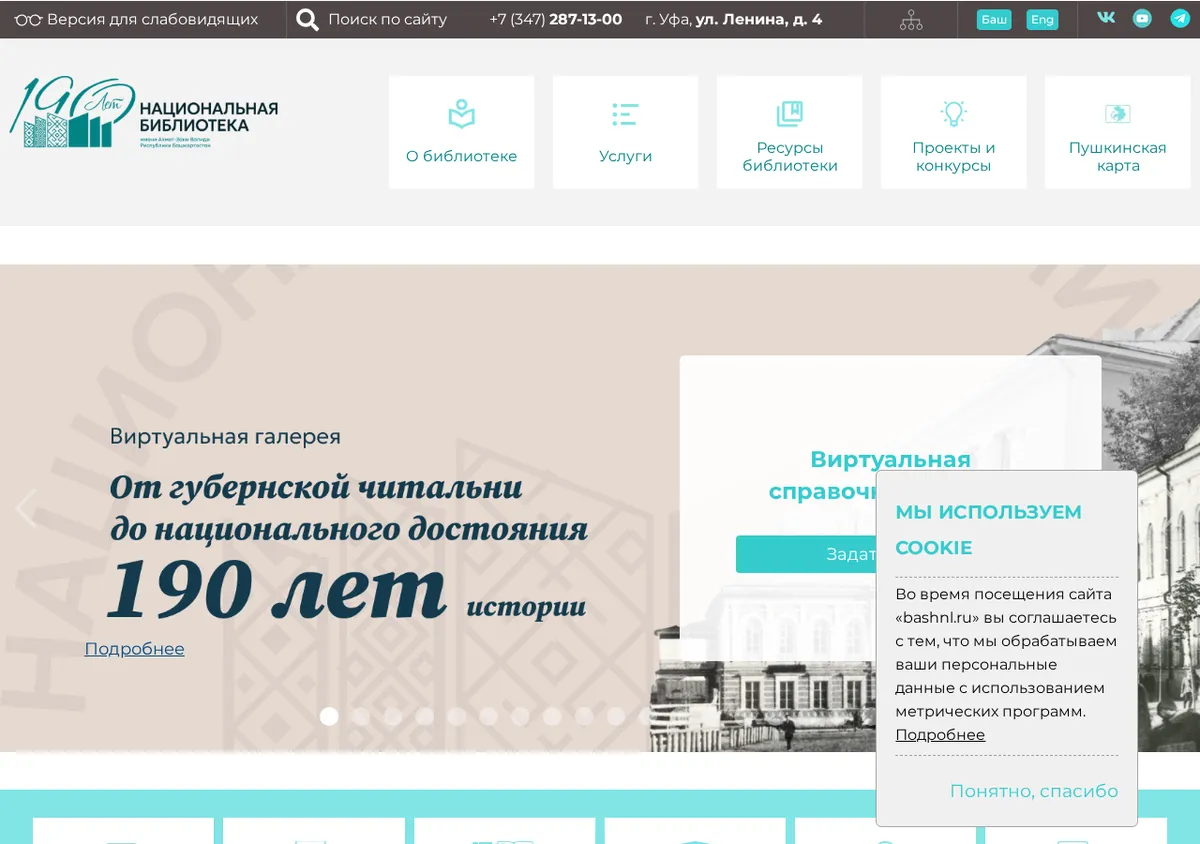Open the Услуги menu
The width and height of the screenshot is (1200, 844).
(x=625, y=132)
